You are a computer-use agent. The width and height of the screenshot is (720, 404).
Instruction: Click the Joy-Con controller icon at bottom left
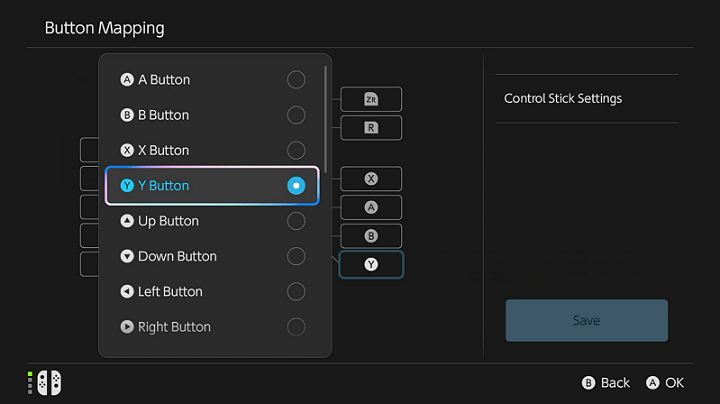[49, 382]
